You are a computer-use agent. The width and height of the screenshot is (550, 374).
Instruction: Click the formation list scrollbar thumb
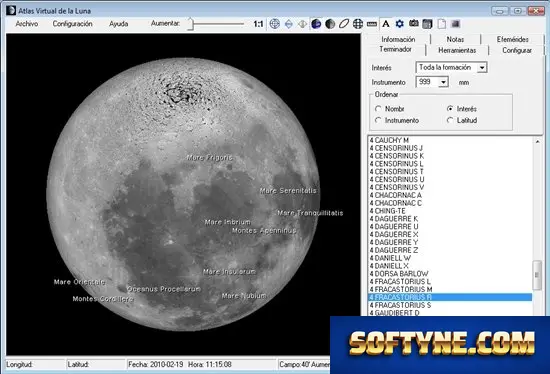536,275
